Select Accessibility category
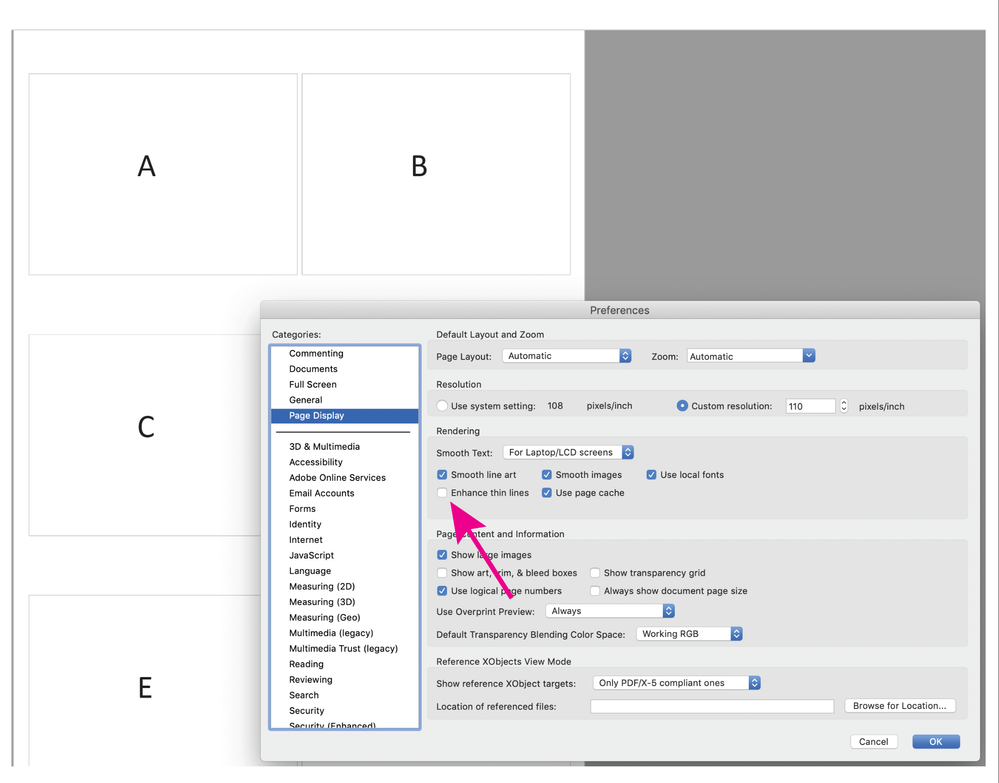Screen dimensions: 999x783 coord(345,462)
